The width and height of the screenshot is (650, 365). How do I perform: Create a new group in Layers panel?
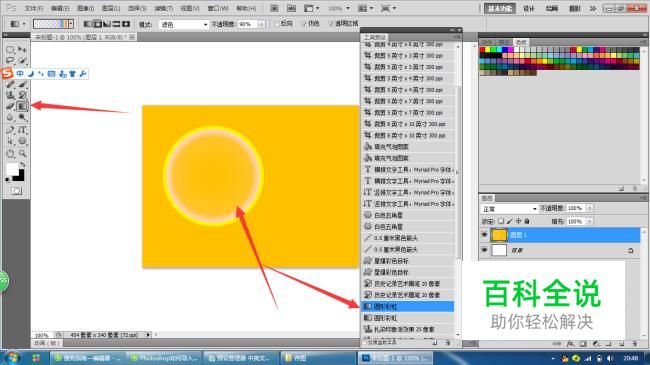coord(608,343)
